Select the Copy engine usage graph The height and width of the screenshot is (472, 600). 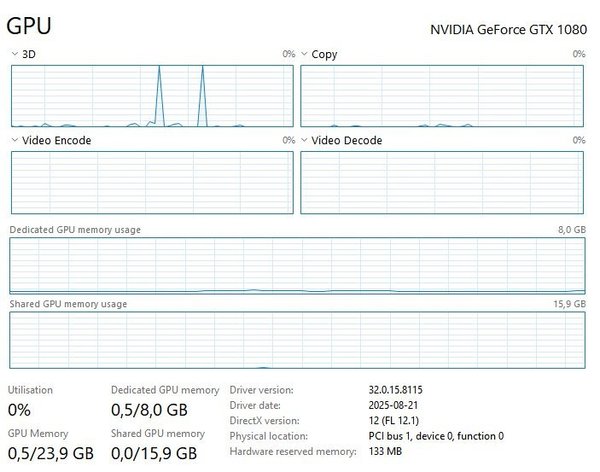point(443,96)
